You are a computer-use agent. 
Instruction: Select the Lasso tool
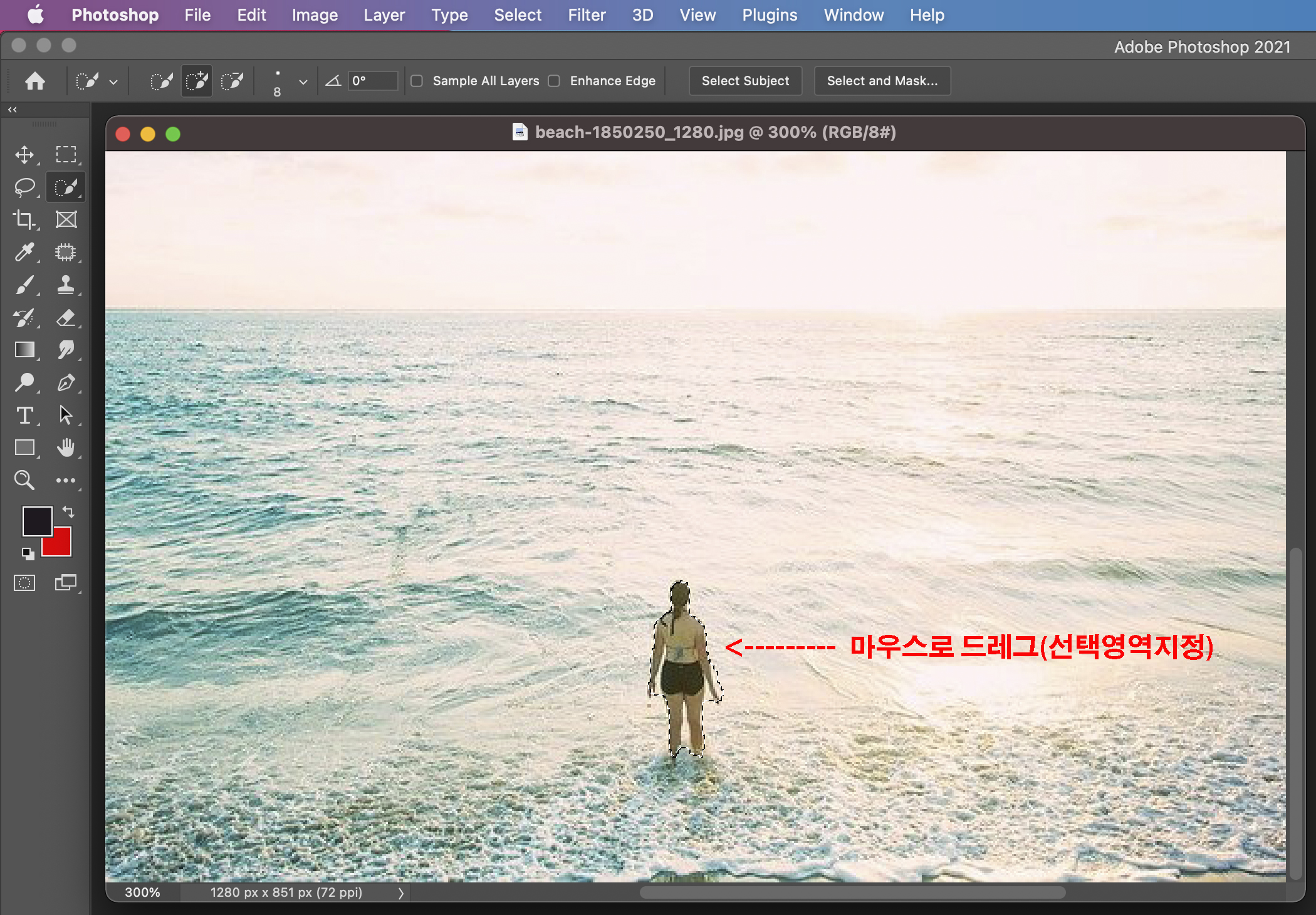click(x=24, y=187)
